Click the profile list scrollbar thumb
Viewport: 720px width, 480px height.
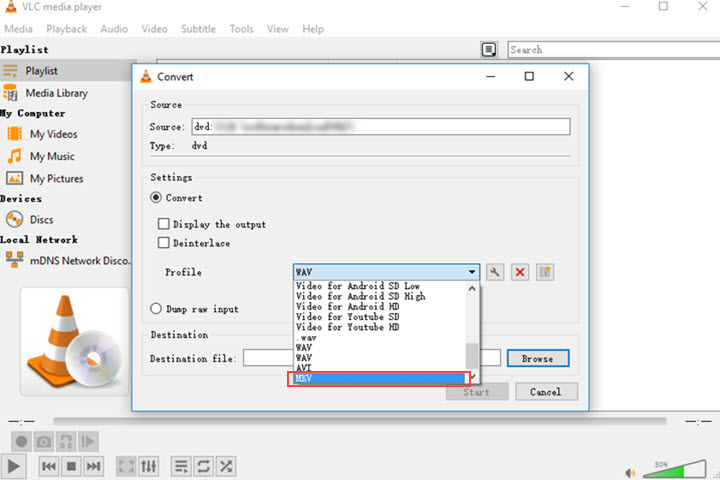click(472, 356)
